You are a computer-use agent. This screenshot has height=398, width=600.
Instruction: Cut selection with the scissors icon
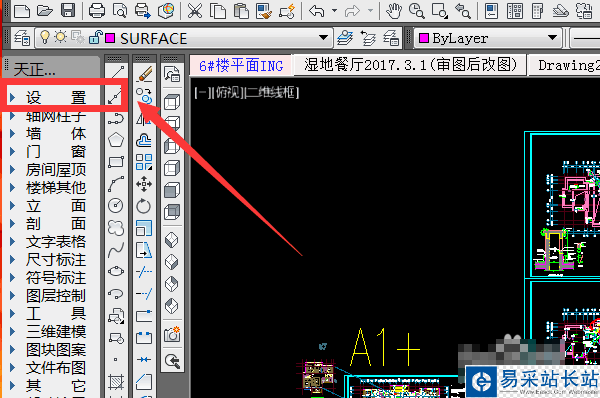click(195, 11)
